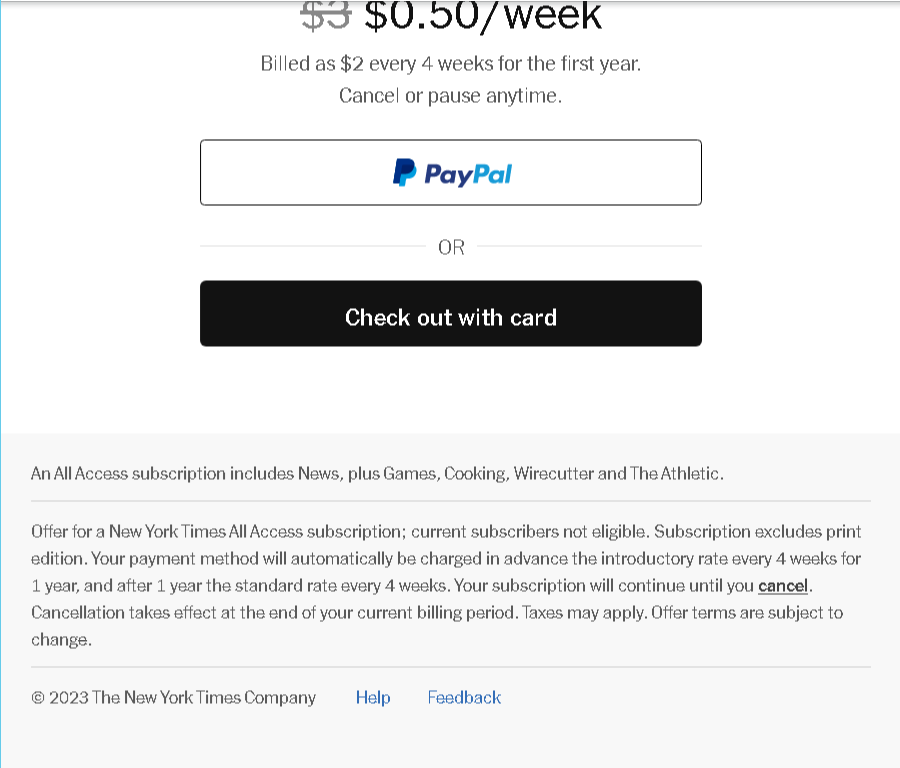Pay using the PayPal button

click(451, 172)
